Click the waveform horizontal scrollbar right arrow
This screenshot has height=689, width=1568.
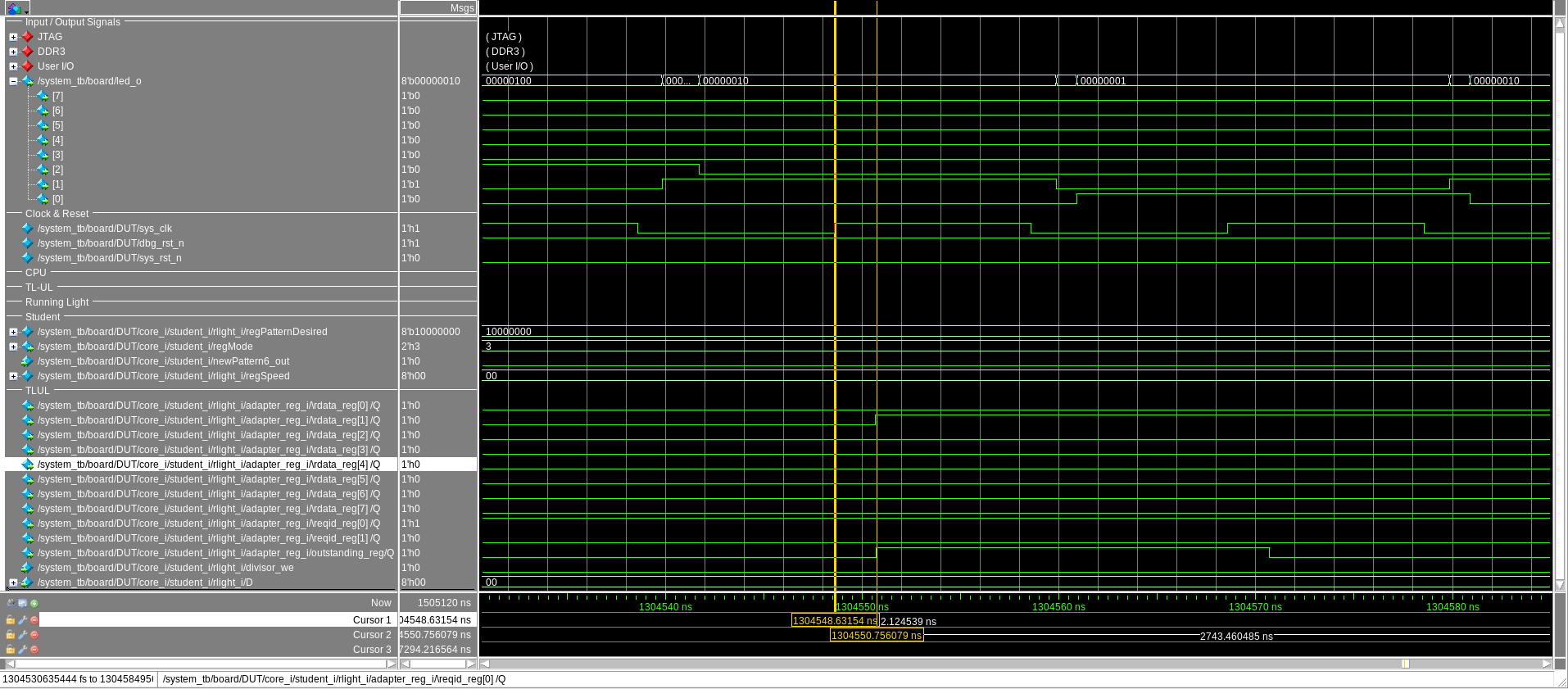1546,664
